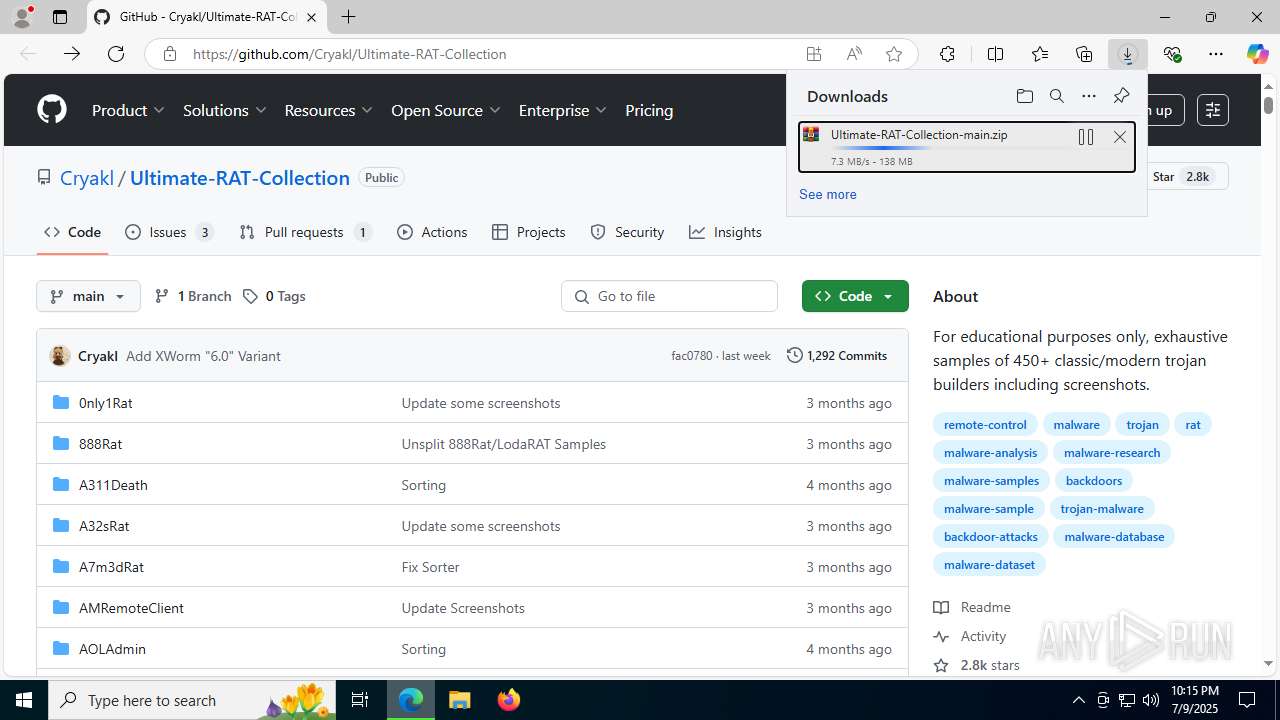Open the Tab actions menu icon
1280x720 pixels.
click(x=59, y=17)
